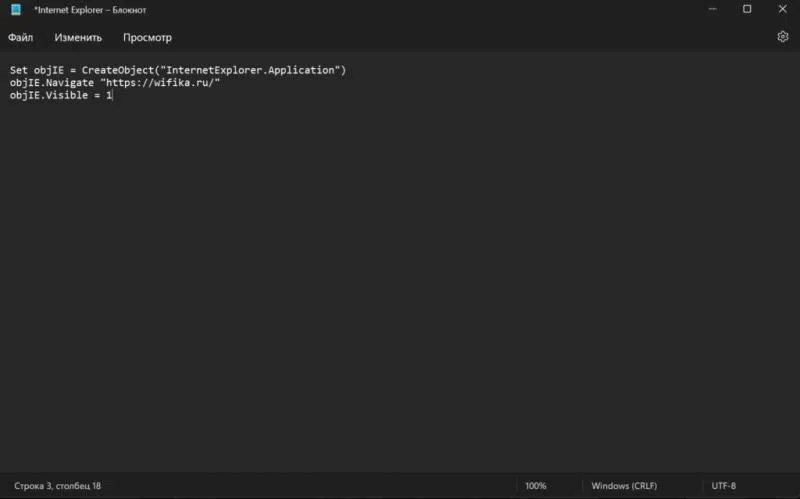This screenshot has width=800, height=499.
Task: Open the Файл menu
Action: [20, 38]
